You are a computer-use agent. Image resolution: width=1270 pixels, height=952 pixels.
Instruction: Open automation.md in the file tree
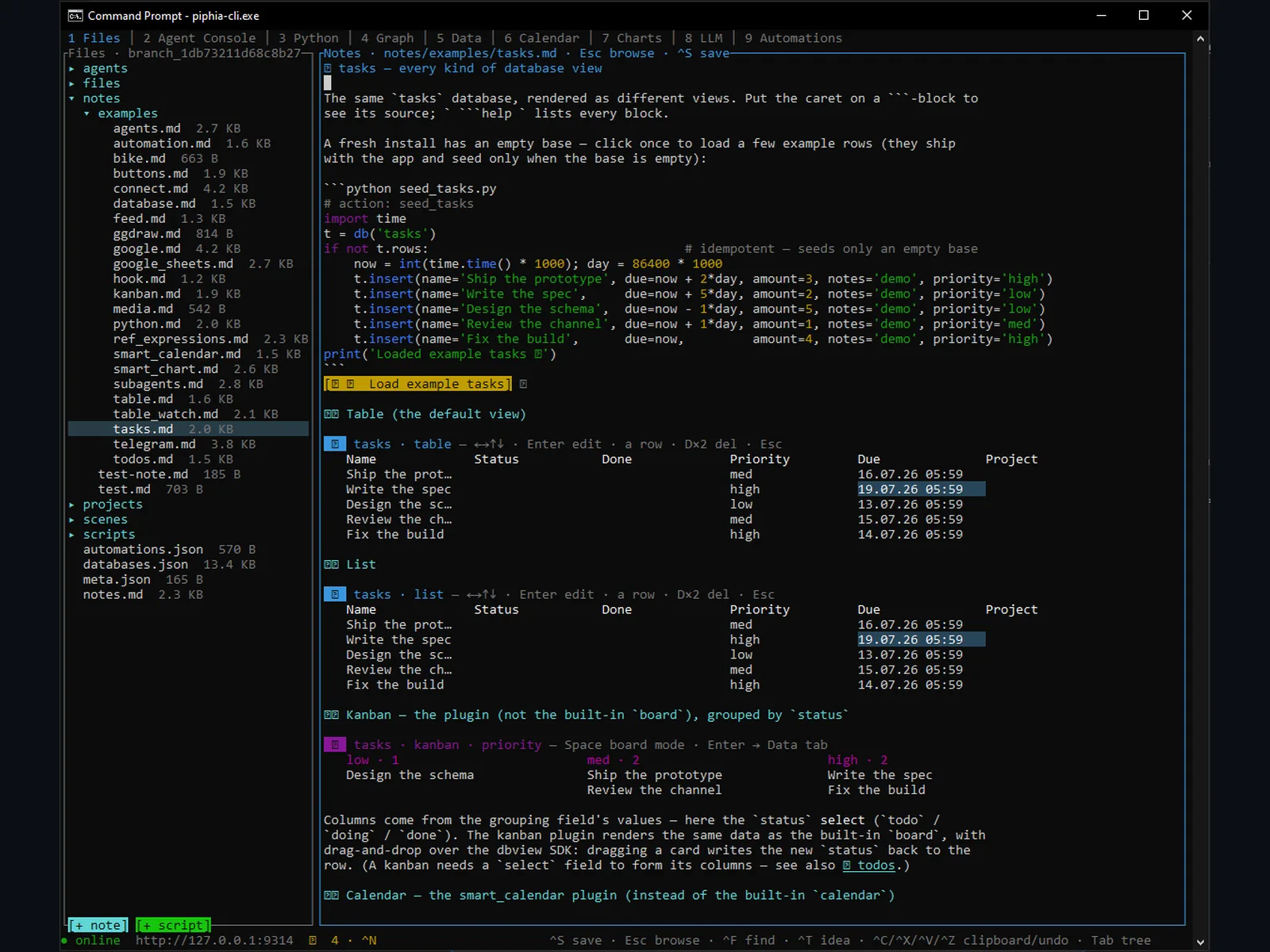pyautogui.click(x=162, y=144)
